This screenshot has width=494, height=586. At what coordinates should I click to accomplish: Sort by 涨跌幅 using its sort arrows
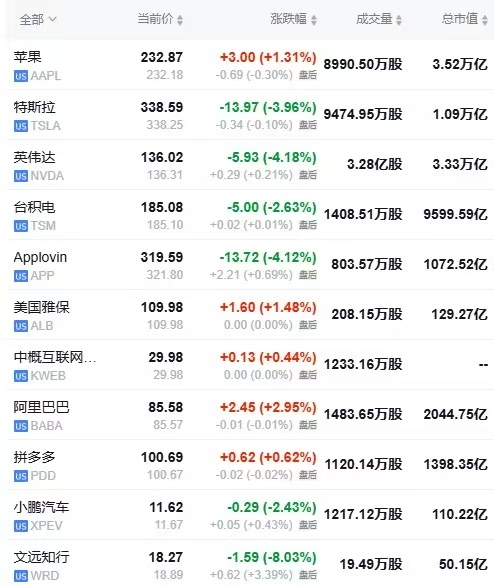(314, 20)
